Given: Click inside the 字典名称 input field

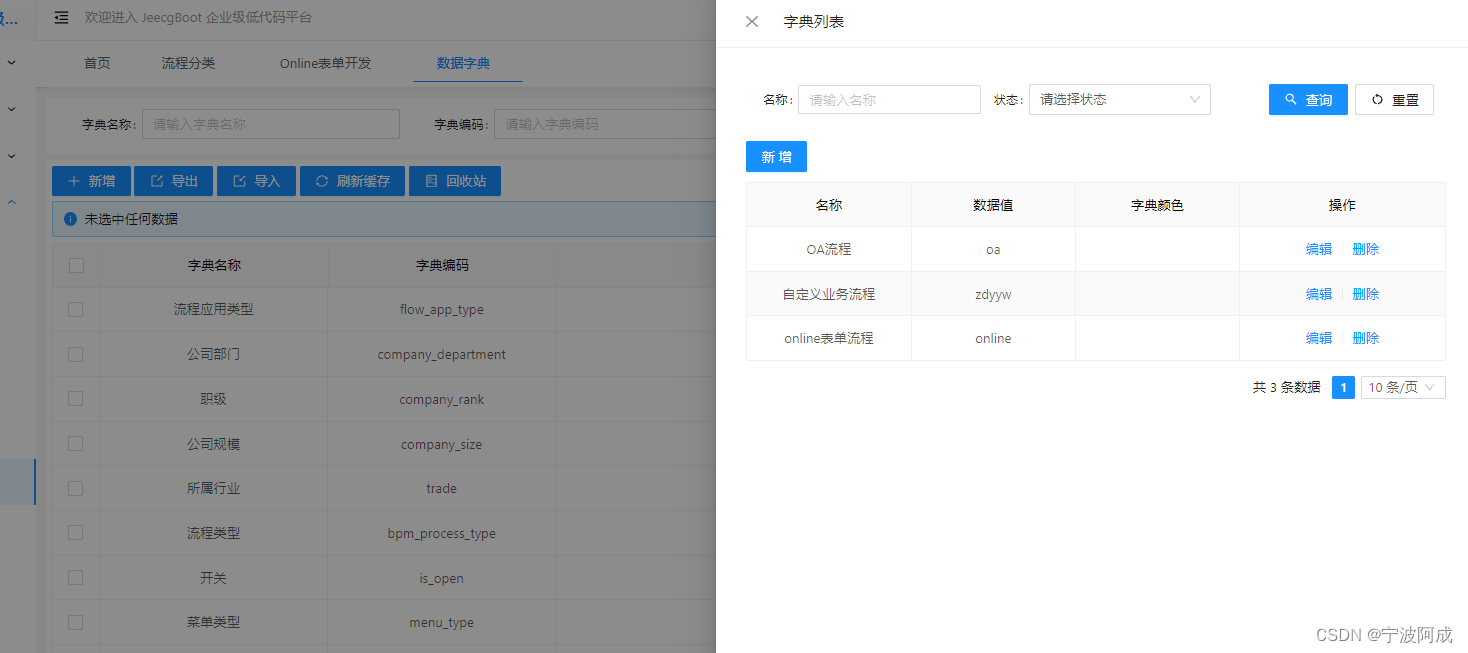Looking at the screenshot, I should tap(270, 123).
